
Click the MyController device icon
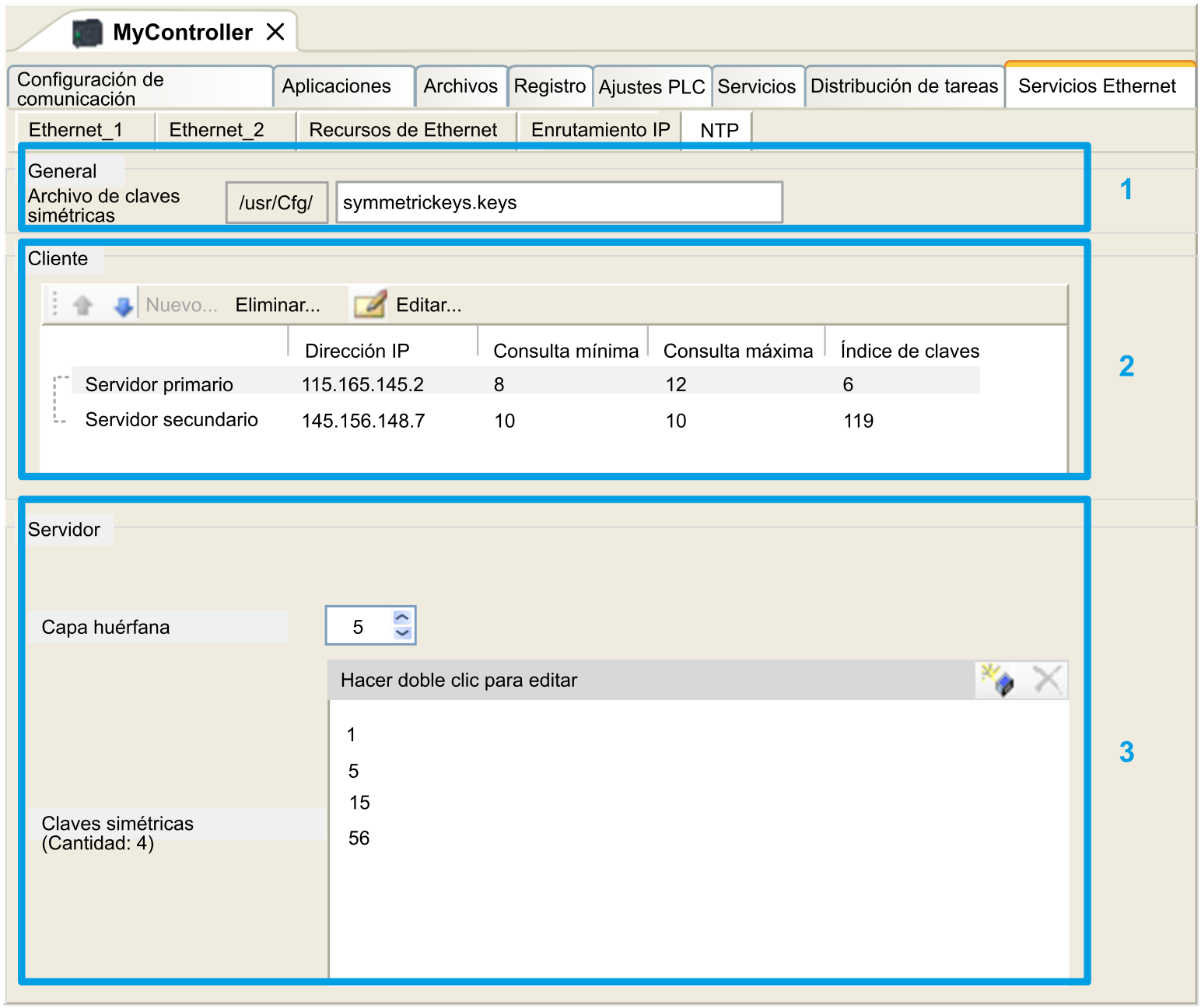pyautogui.click(x=87, y=33)
